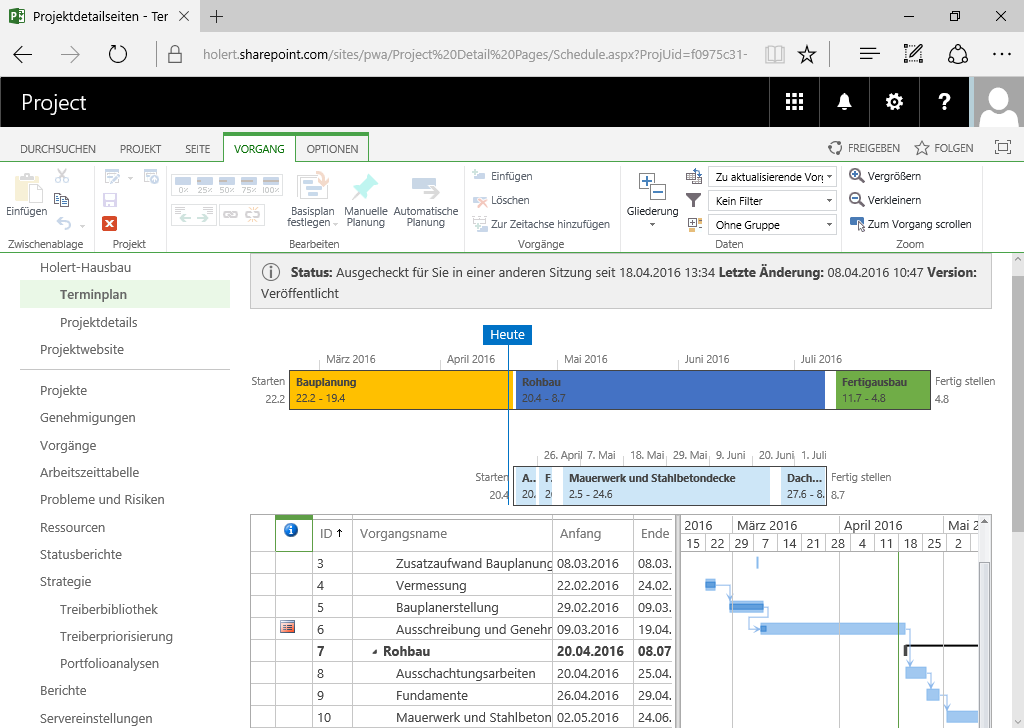Image resolution: width=1024 pixels, height=728 pixels.
Task: Open the help question mark
Action: (944, 102)
